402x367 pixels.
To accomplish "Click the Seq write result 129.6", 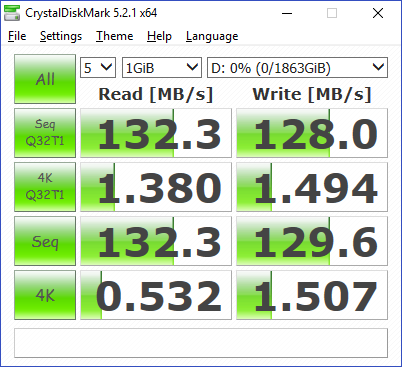I will coord(312,241).
